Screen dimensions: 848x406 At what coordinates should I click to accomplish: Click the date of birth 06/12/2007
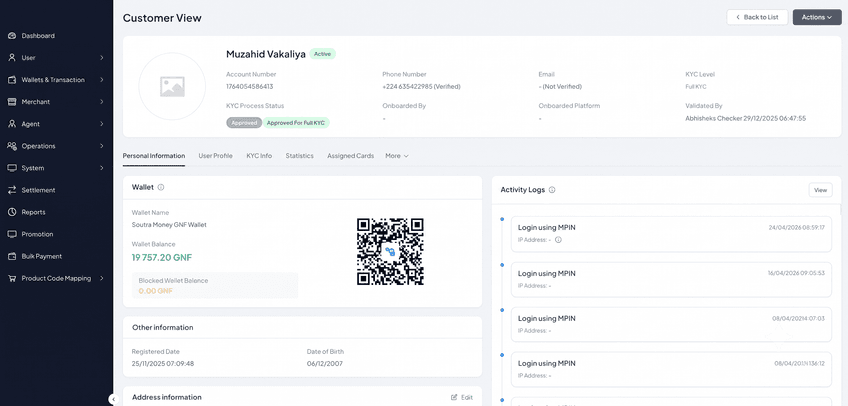[324, 364]
